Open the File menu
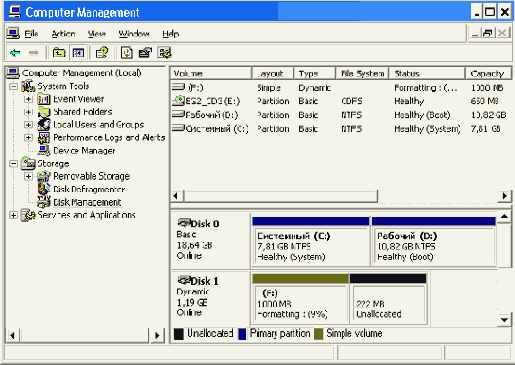 [31, 34]
